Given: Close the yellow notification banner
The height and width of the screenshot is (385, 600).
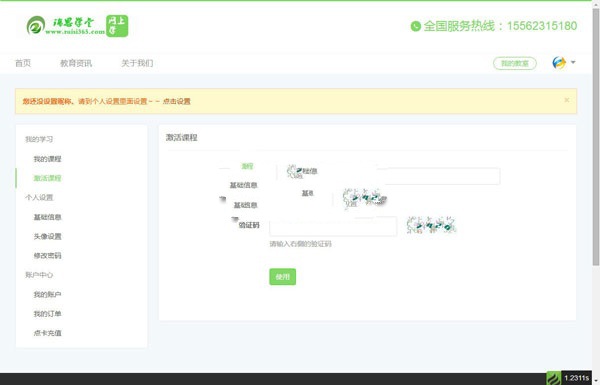Looking at the screenshot, I should pos(567,100).
